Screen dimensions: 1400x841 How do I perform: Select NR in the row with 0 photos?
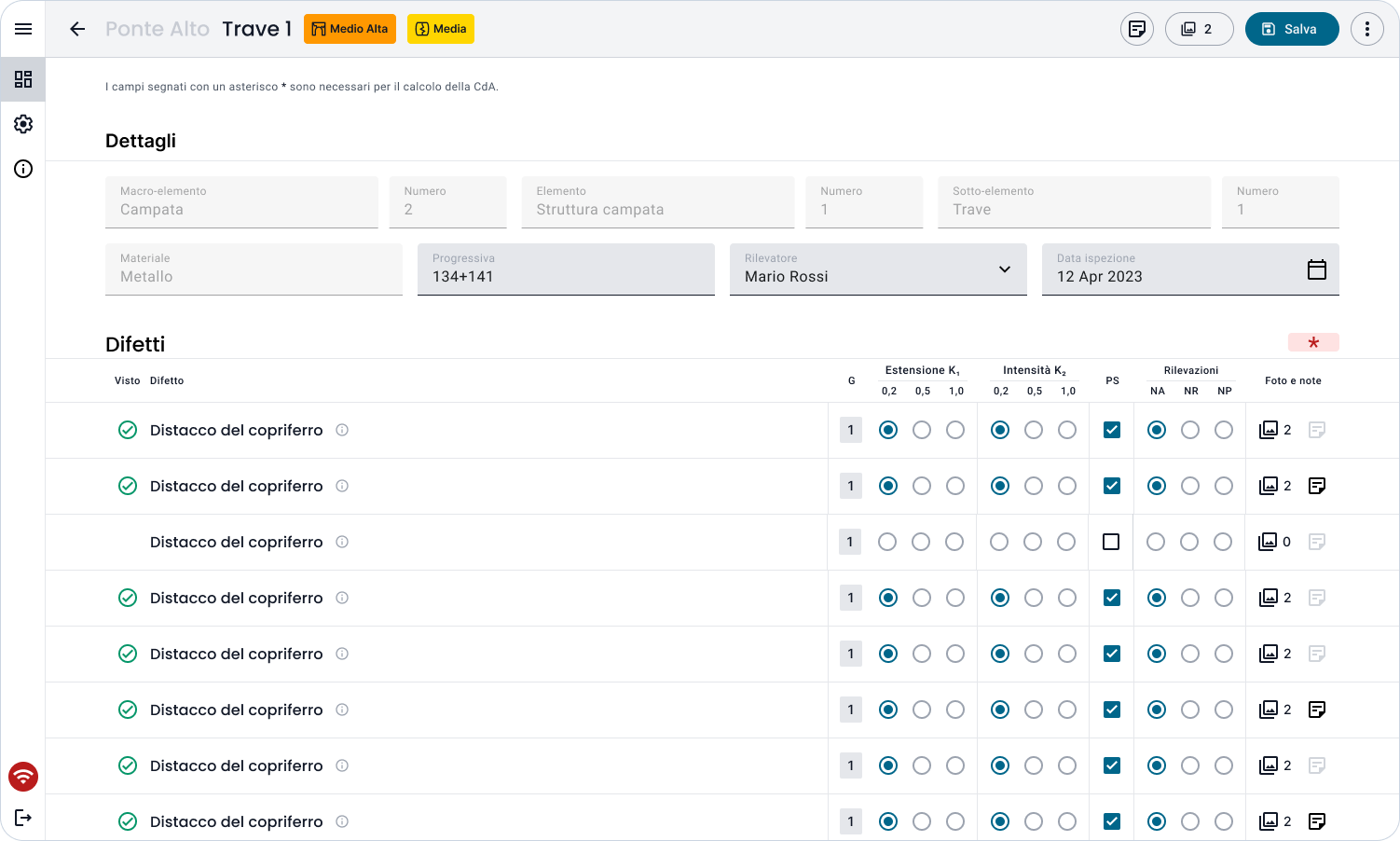coord(1189,542)
